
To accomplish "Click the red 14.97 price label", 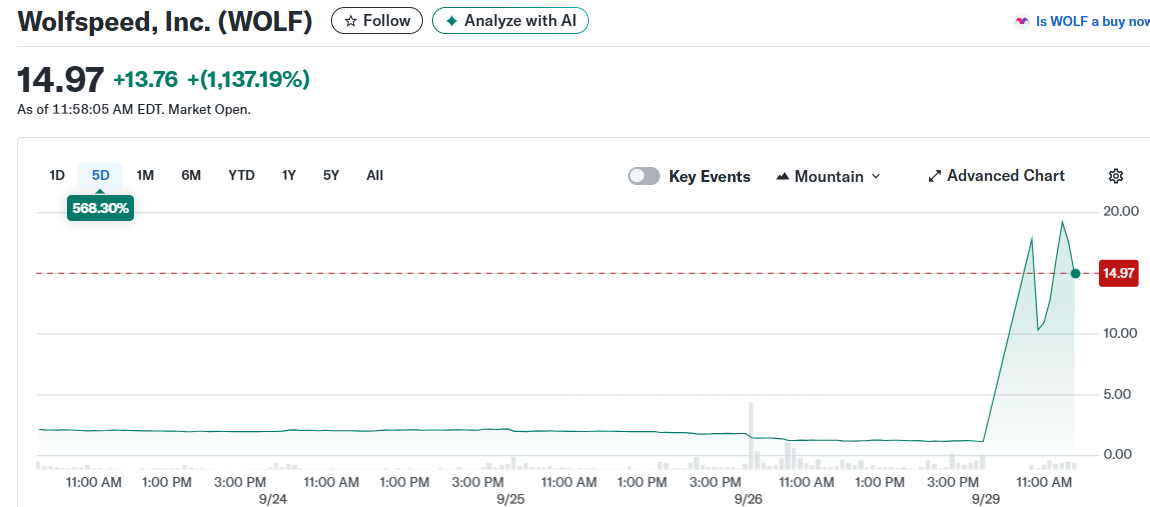I will (1118, 274).
